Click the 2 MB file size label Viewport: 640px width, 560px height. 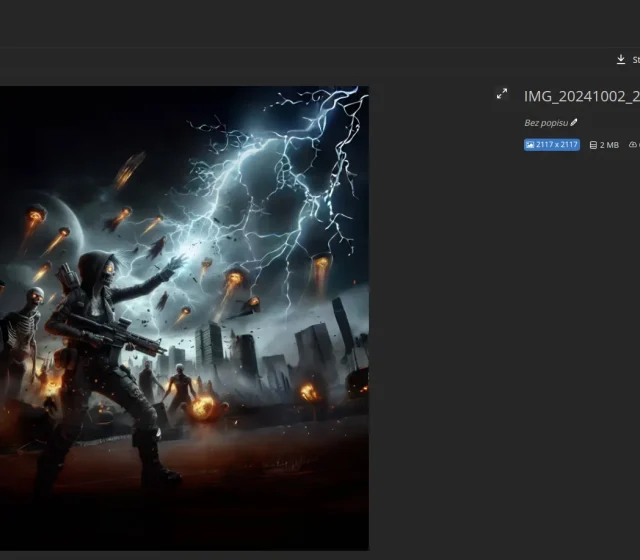click(x=609, y=145)
